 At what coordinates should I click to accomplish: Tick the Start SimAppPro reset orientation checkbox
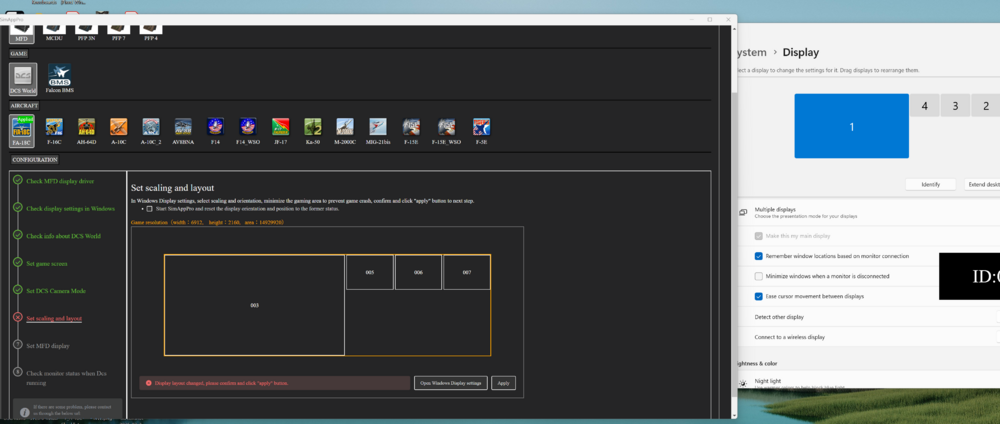[149, 208]
